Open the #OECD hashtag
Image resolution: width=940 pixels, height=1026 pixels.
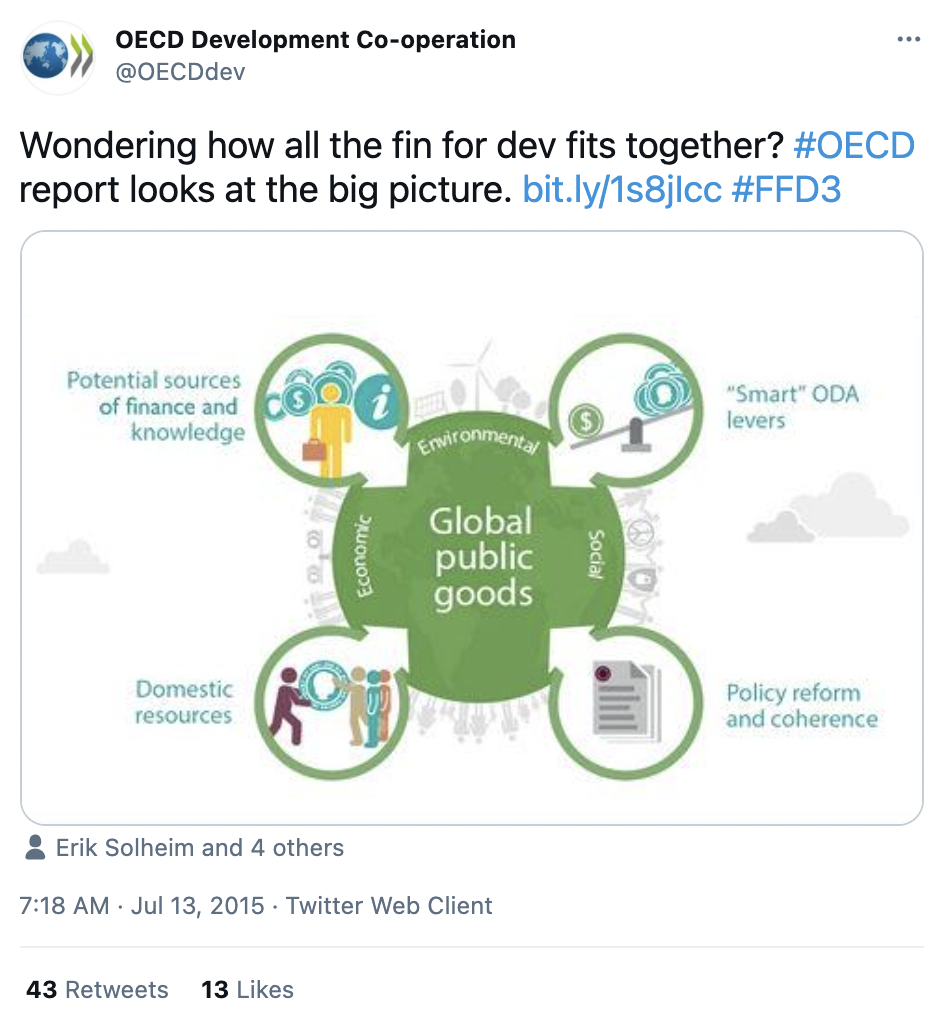click(854, 145)
